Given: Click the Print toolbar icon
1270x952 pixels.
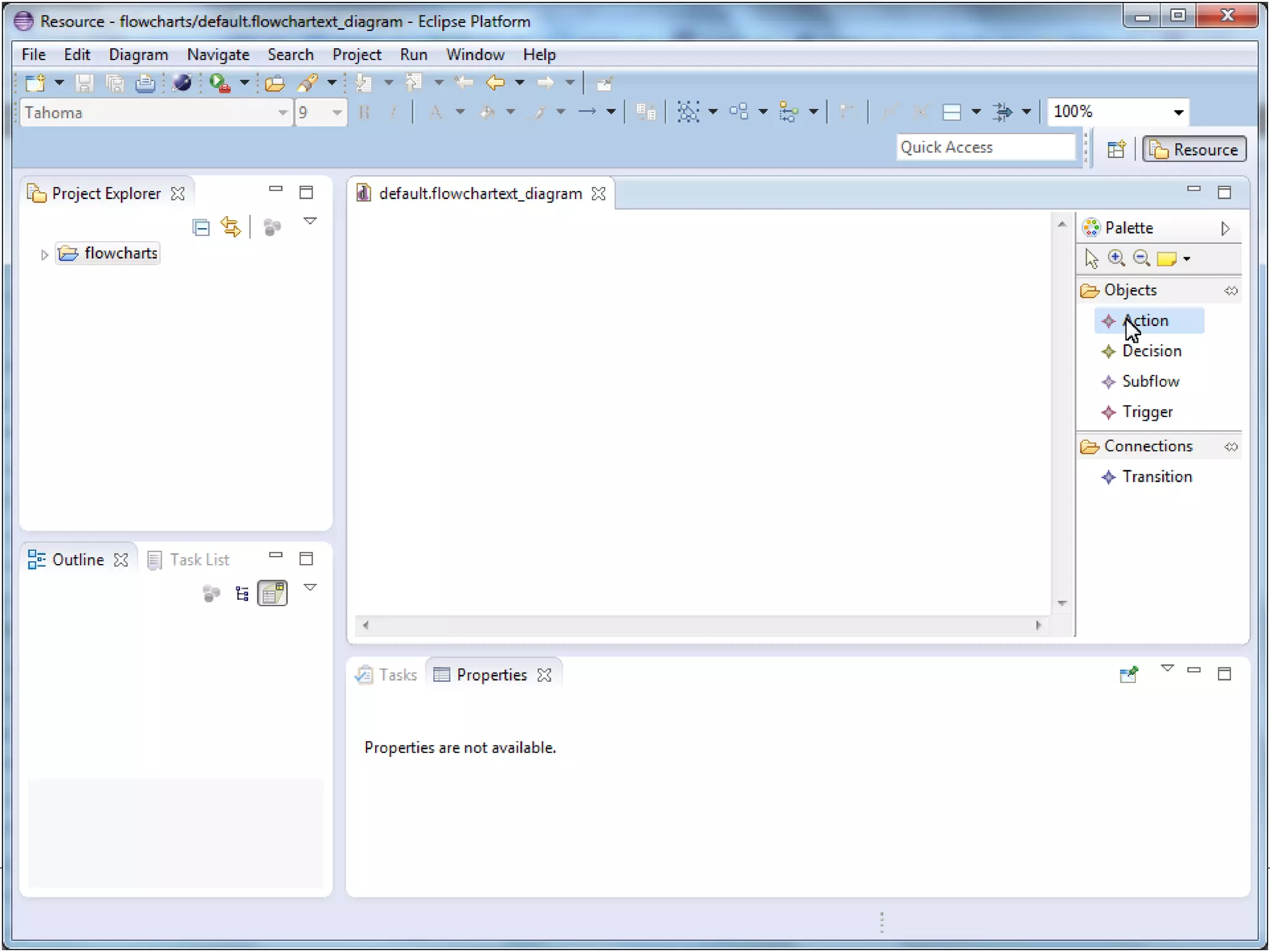Looking at the screenshot, I should point(145,83).
